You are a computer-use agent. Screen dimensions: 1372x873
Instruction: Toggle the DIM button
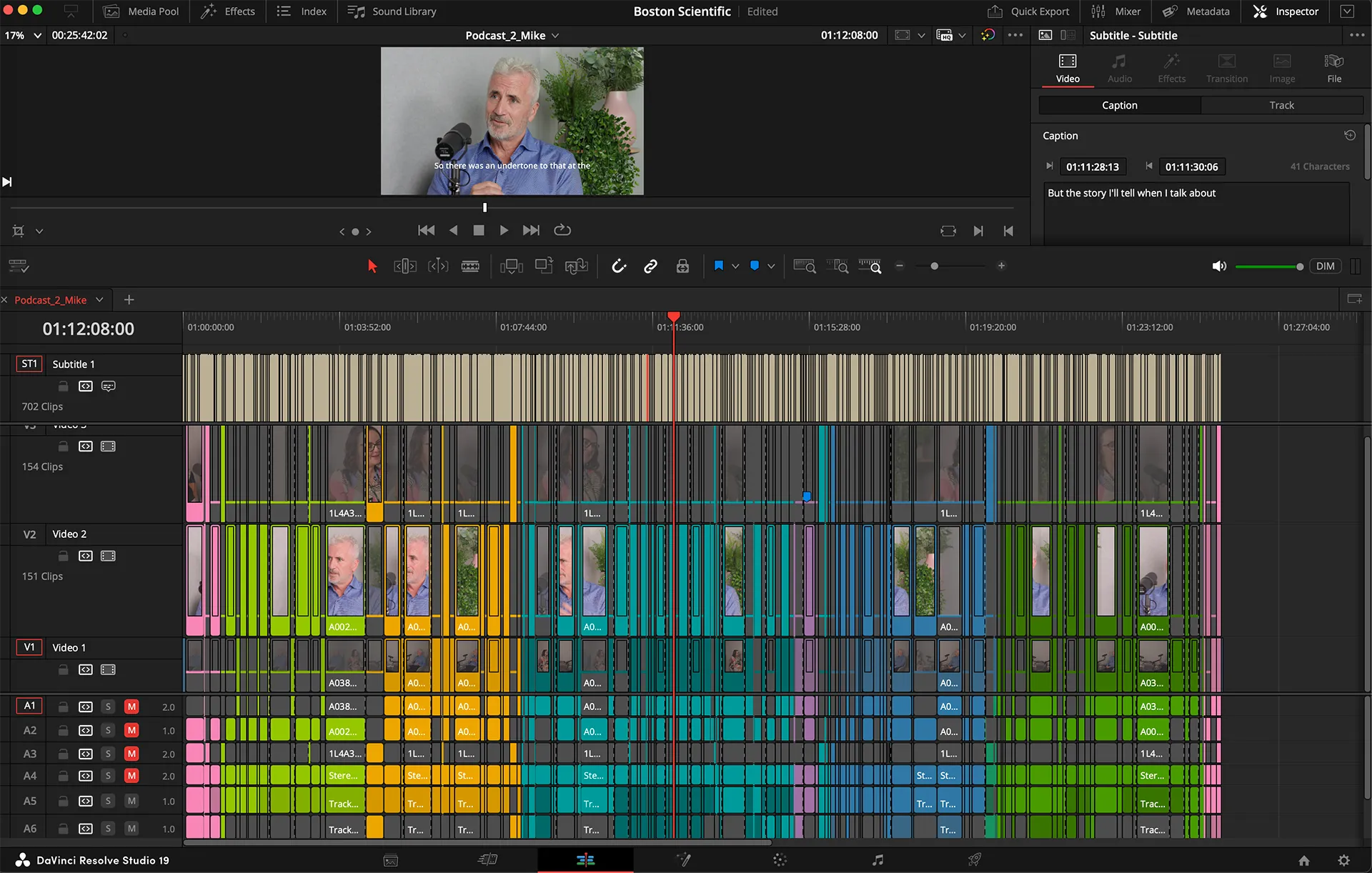click(x=1325, y=266)
